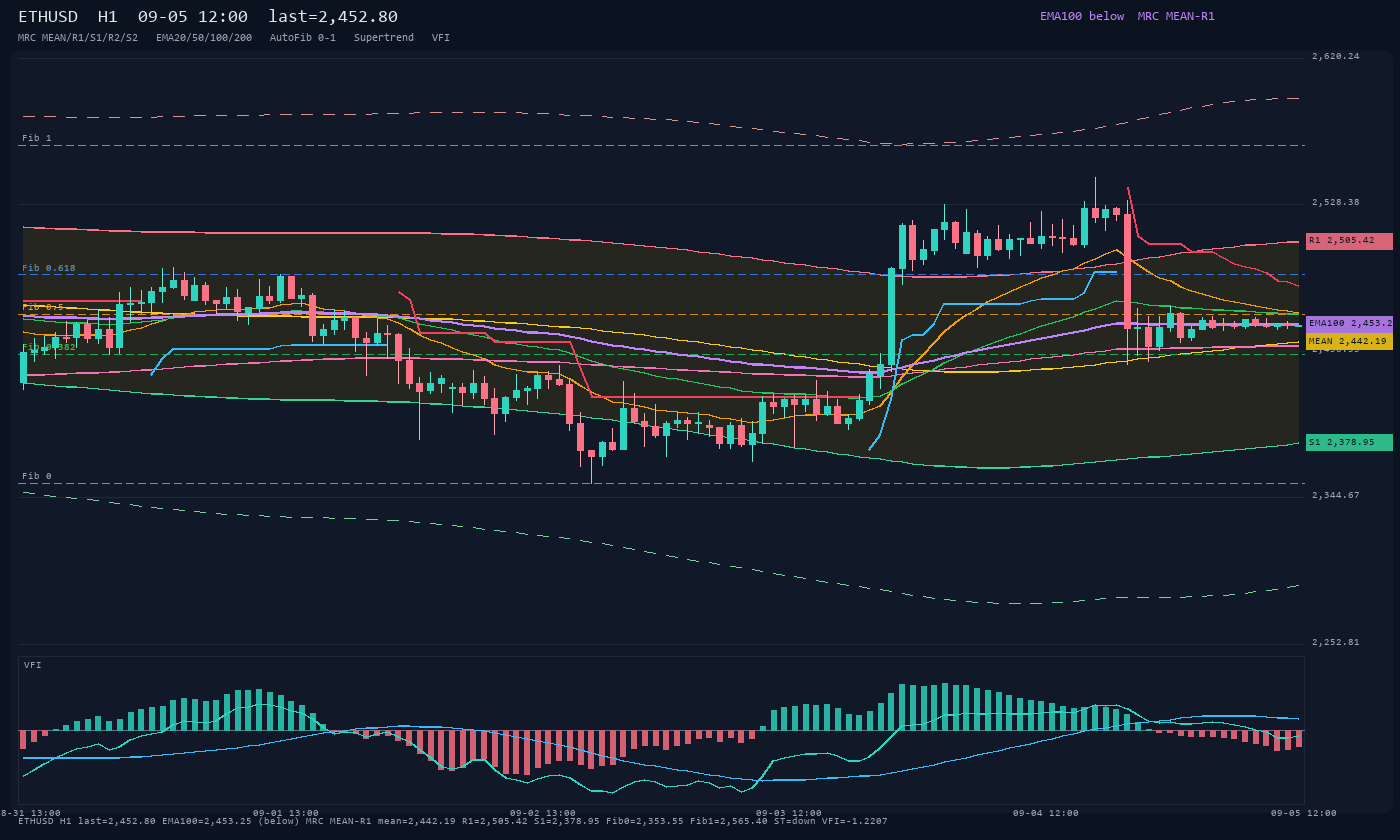Viewport: 1400px width, 840px height.
Task: Click the 'MRC MEAN-R1' label in top-right header
Action: (1176, 16)
